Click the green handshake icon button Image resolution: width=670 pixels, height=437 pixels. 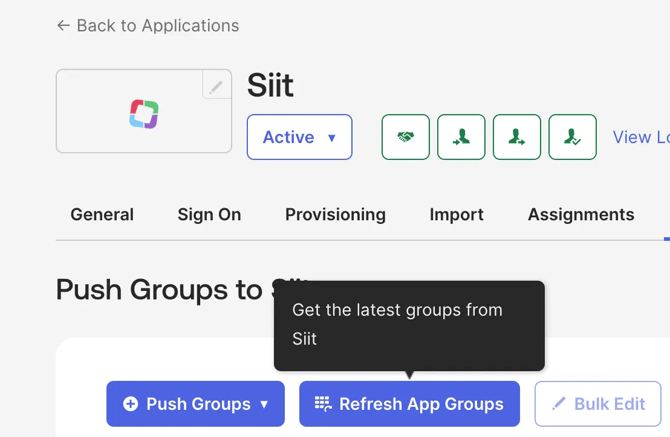[x=405, y=137]
